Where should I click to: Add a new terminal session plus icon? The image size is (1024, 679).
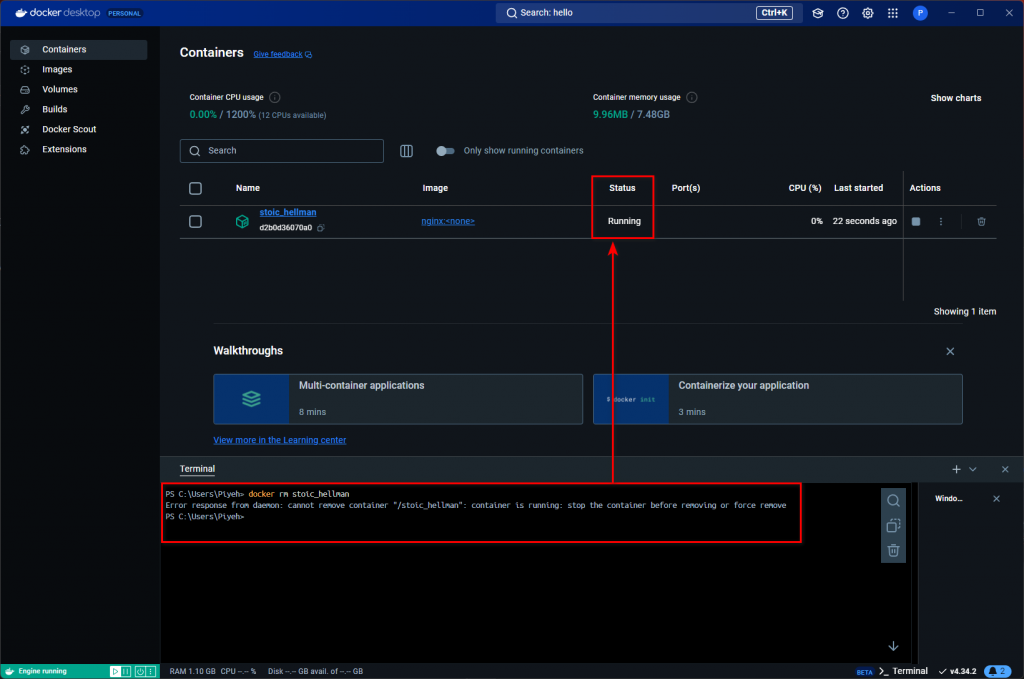pos(956,469)
